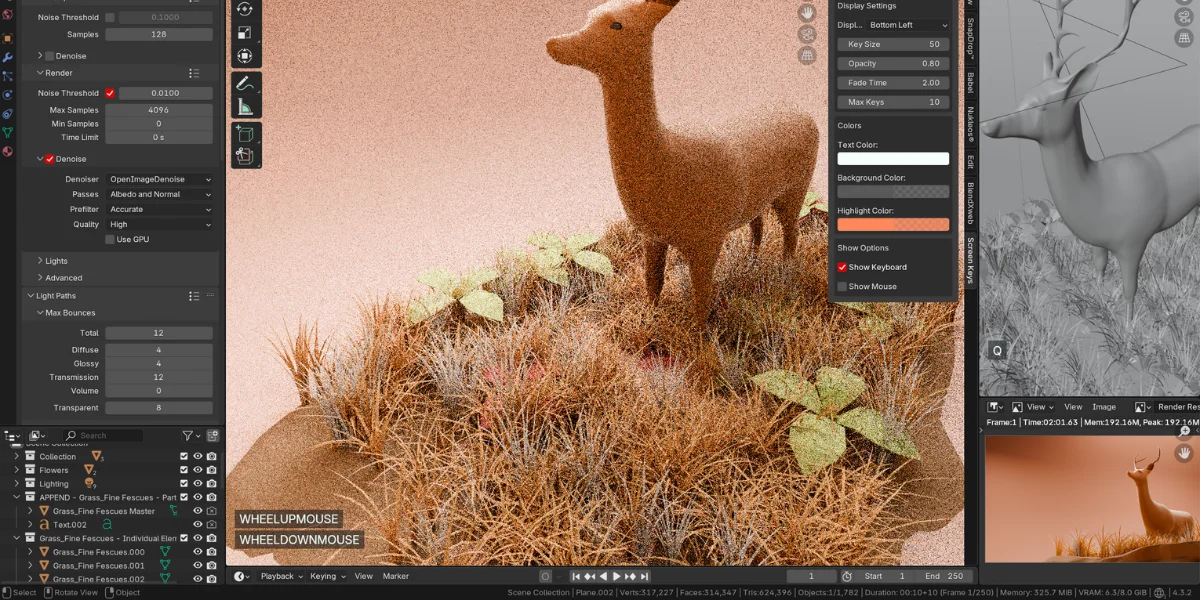Click the orange Highlight Color swatch
The height and width of the screenshot is (600, 1200).
coord(893,224)
